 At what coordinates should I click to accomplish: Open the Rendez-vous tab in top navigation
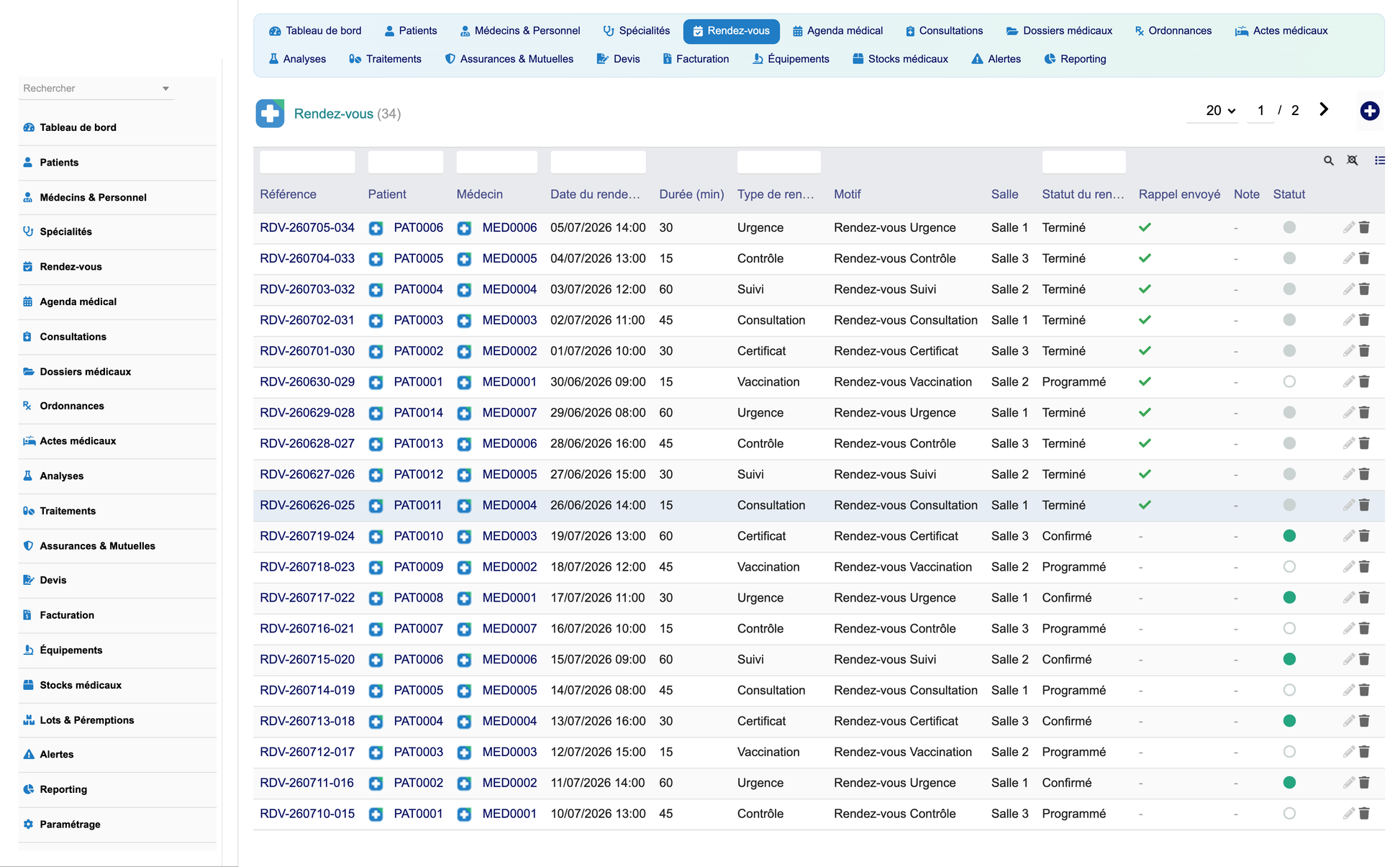click(731, 31)
